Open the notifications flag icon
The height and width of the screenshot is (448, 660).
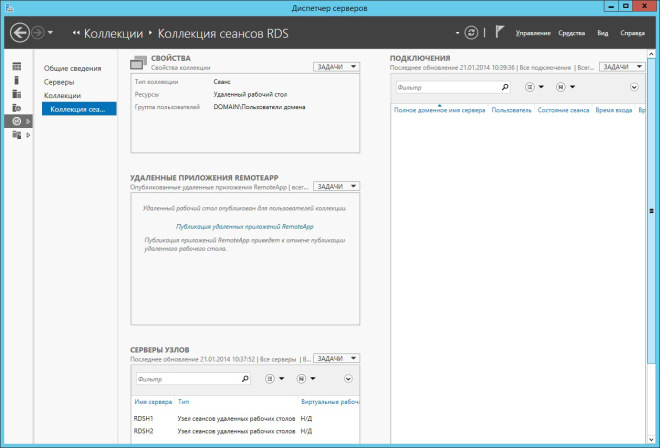coord(499,33)
